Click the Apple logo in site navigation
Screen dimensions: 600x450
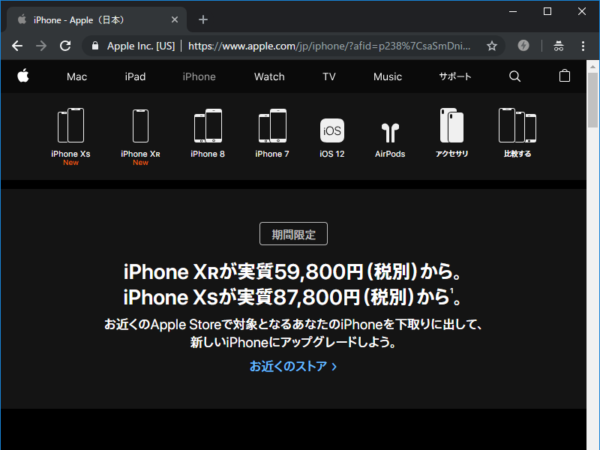(22, 76)
